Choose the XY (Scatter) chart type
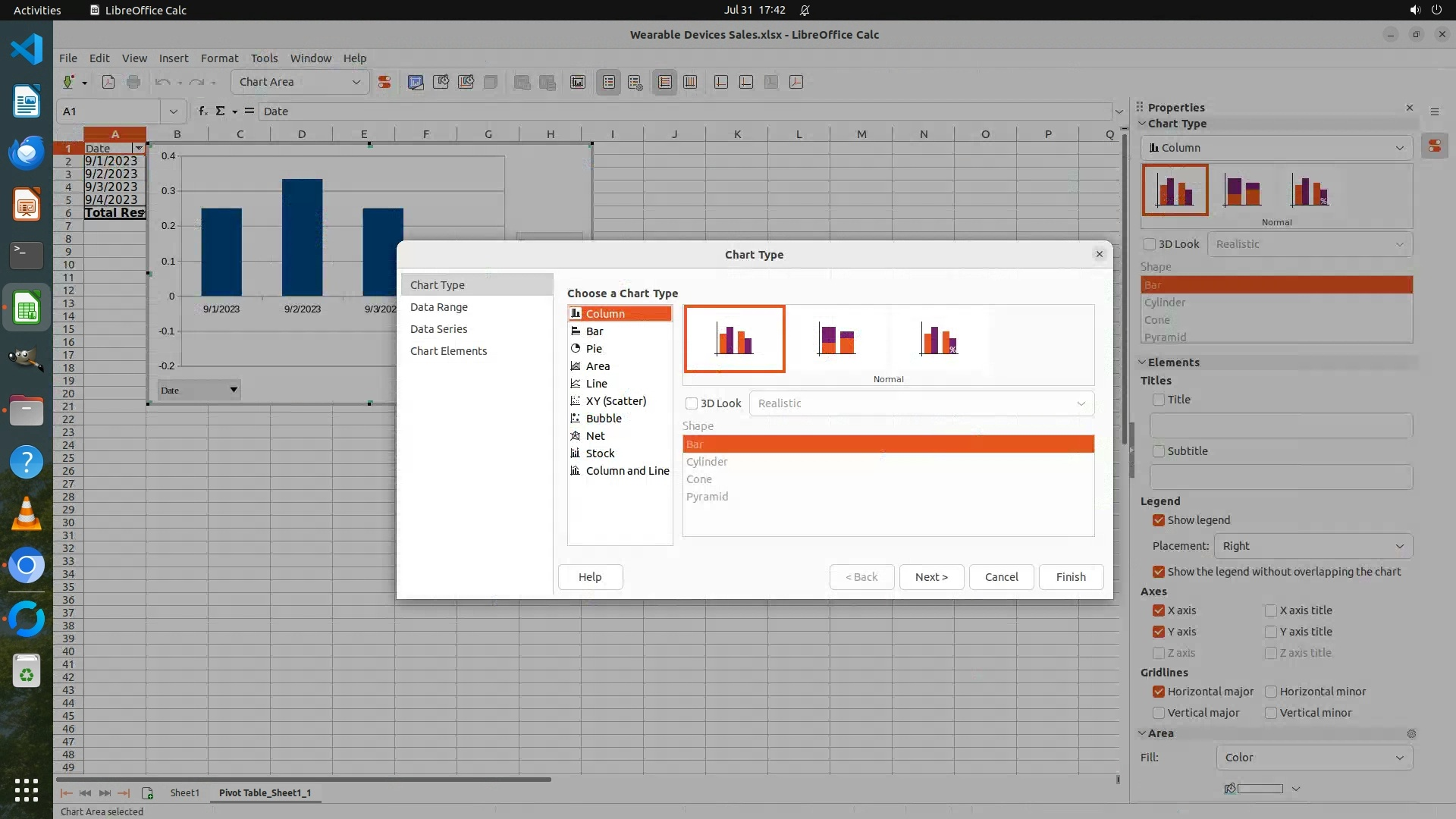Viewport: 1456px width, 819px height. (615, 401)
